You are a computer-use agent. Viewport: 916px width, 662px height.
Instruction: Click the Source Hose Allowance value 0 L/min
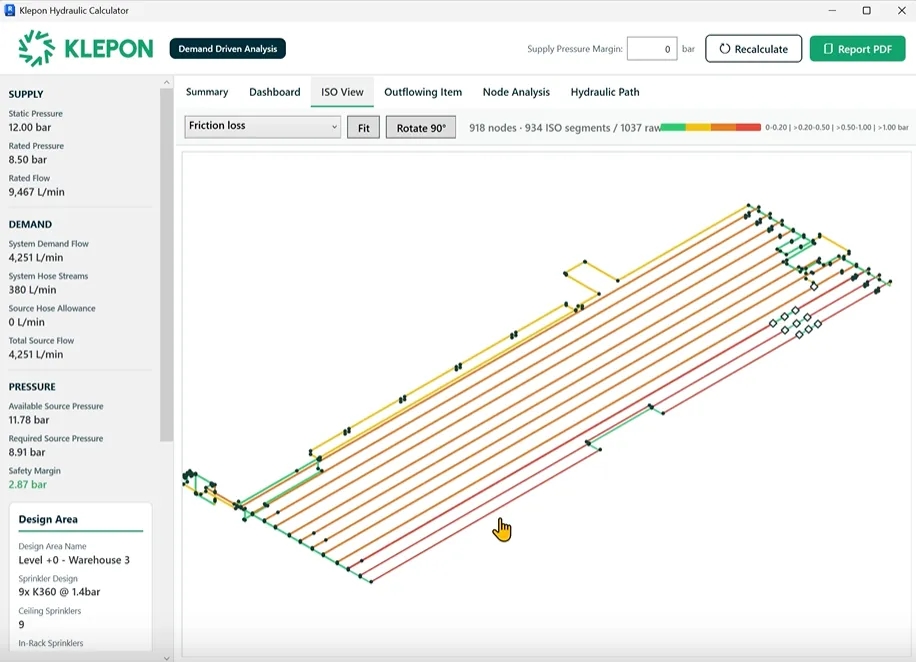coord(26,322)
